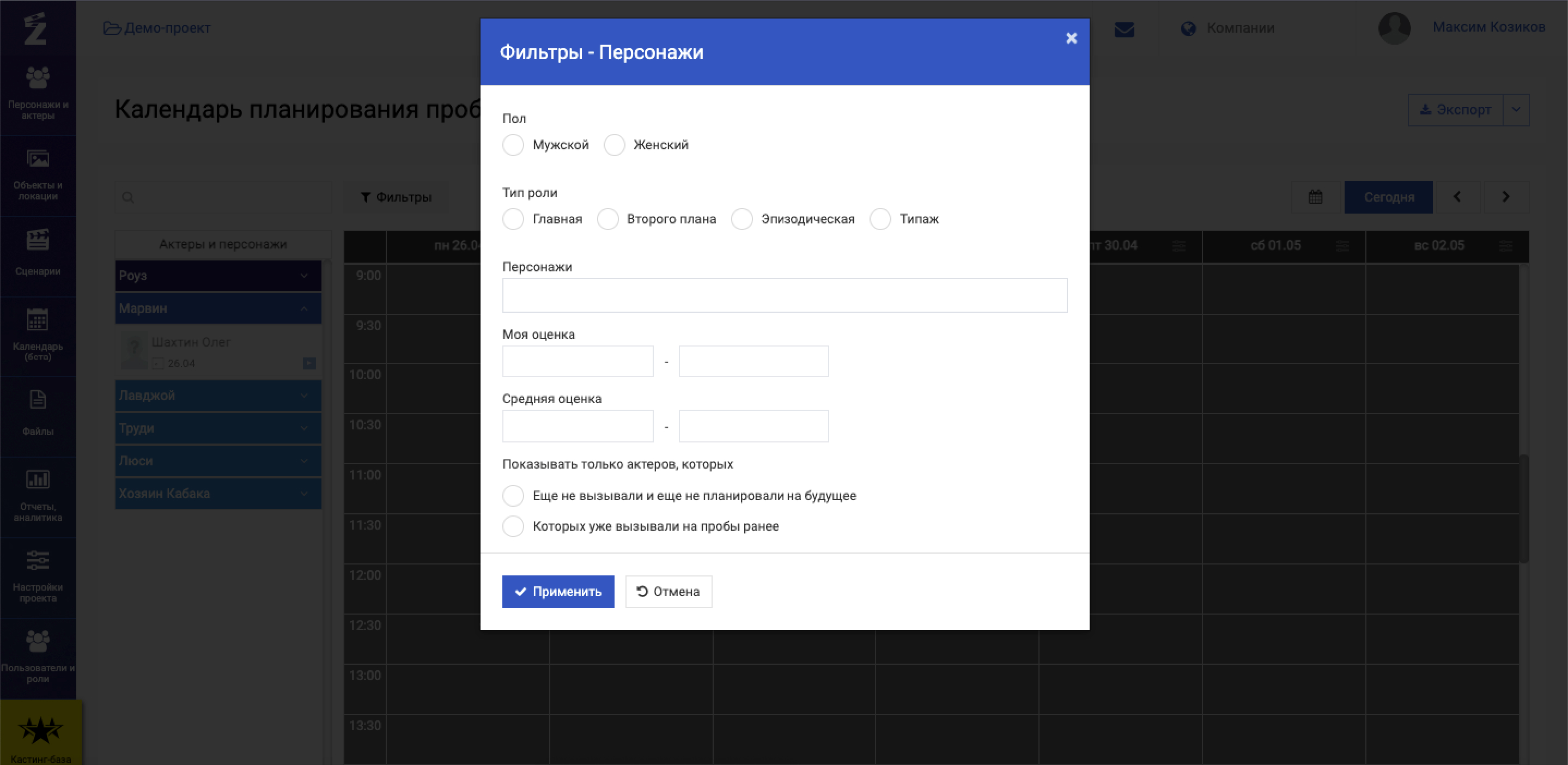Expand Лавджой character group
The image size is (1568, 765).
click(x=218, y=396)
